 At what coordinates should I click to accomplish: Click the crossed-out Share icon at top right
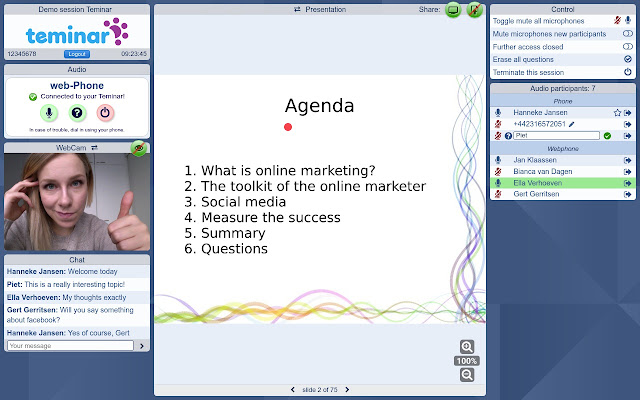[x=474, y=10]
